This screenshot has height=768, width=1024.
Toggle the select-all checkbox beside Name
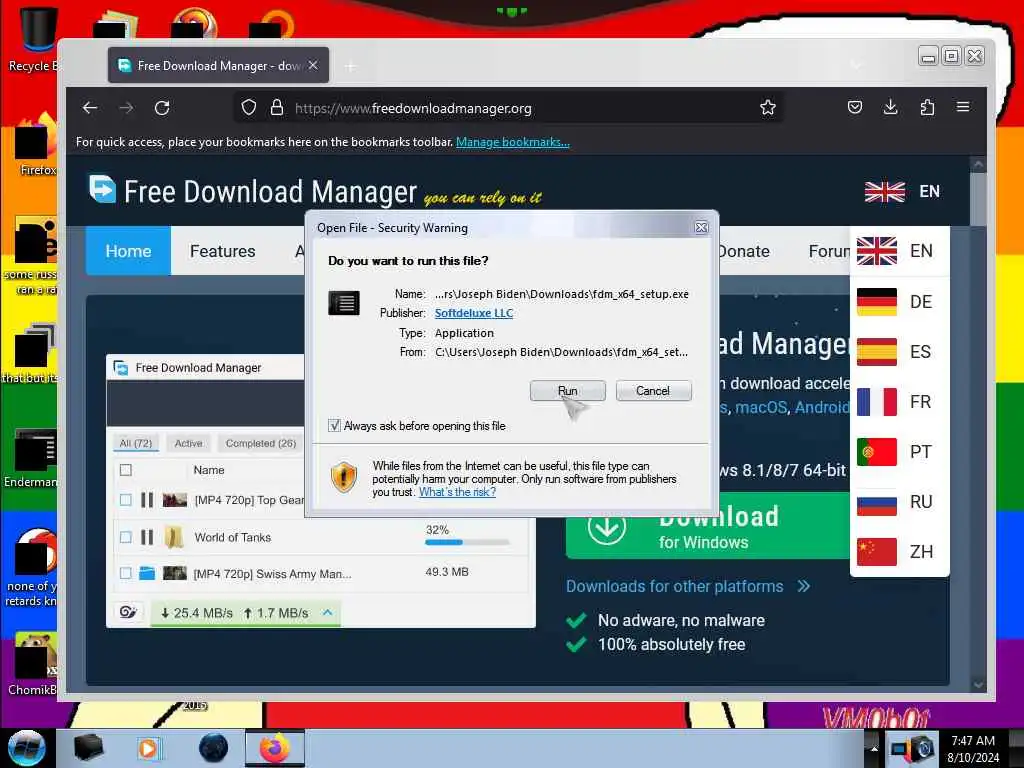click(x=126, y=470)
